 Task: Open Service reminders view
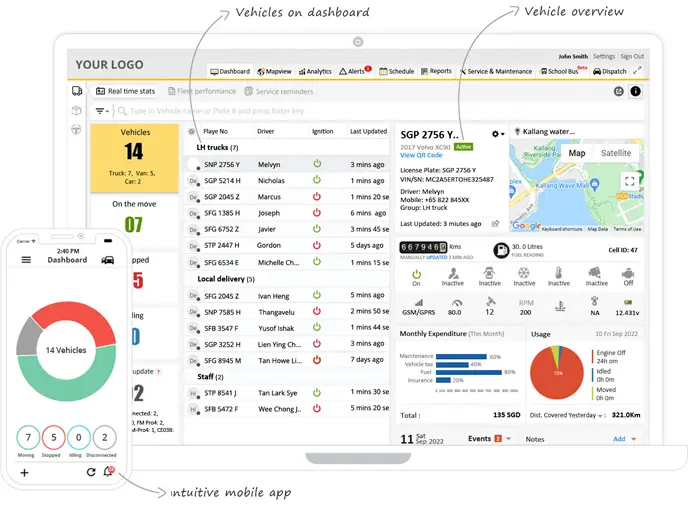[279, 91]
